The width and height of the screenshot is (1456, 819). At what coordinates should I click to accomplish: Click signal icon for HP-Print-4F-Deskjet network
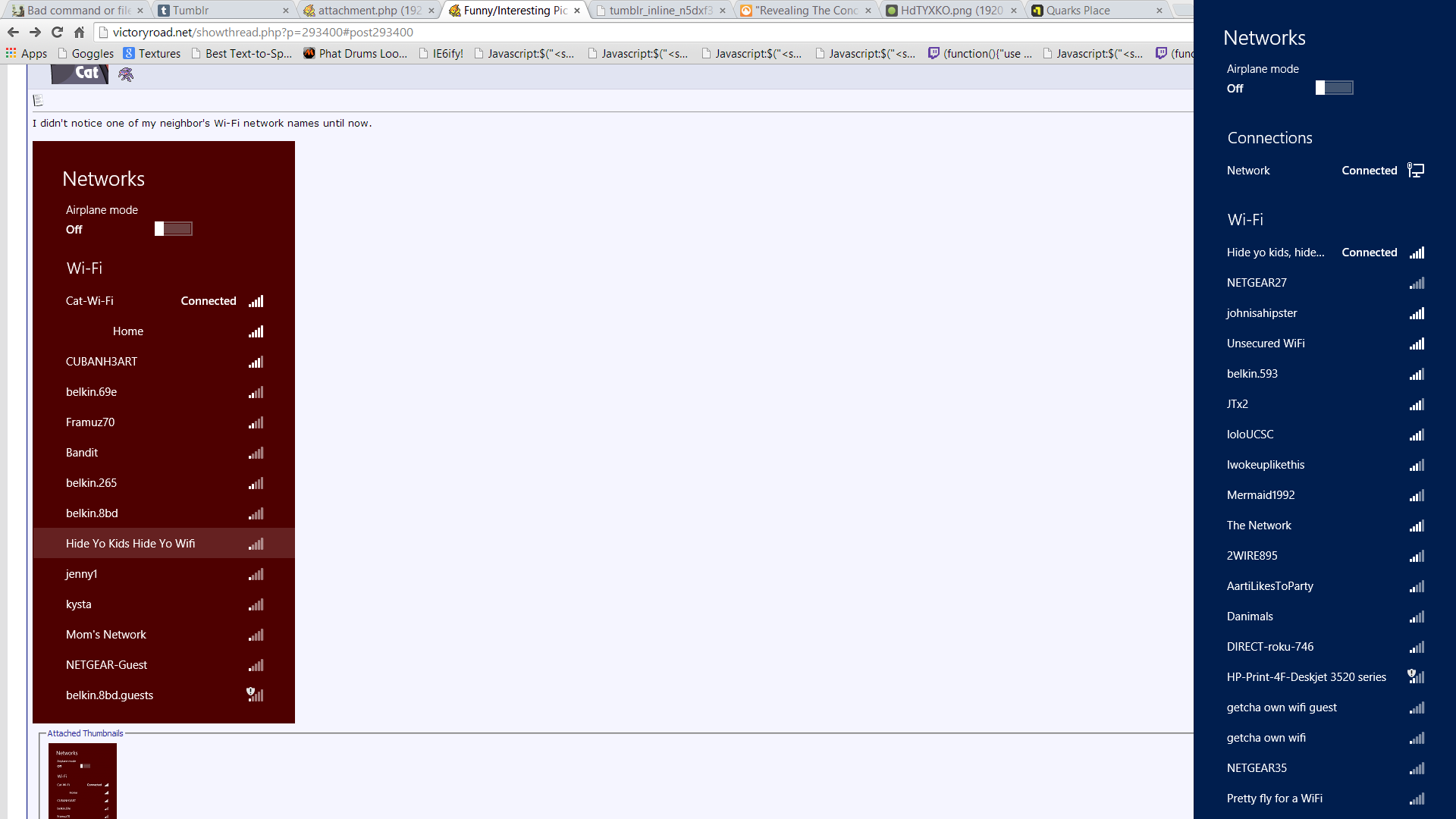(1416, 676)
